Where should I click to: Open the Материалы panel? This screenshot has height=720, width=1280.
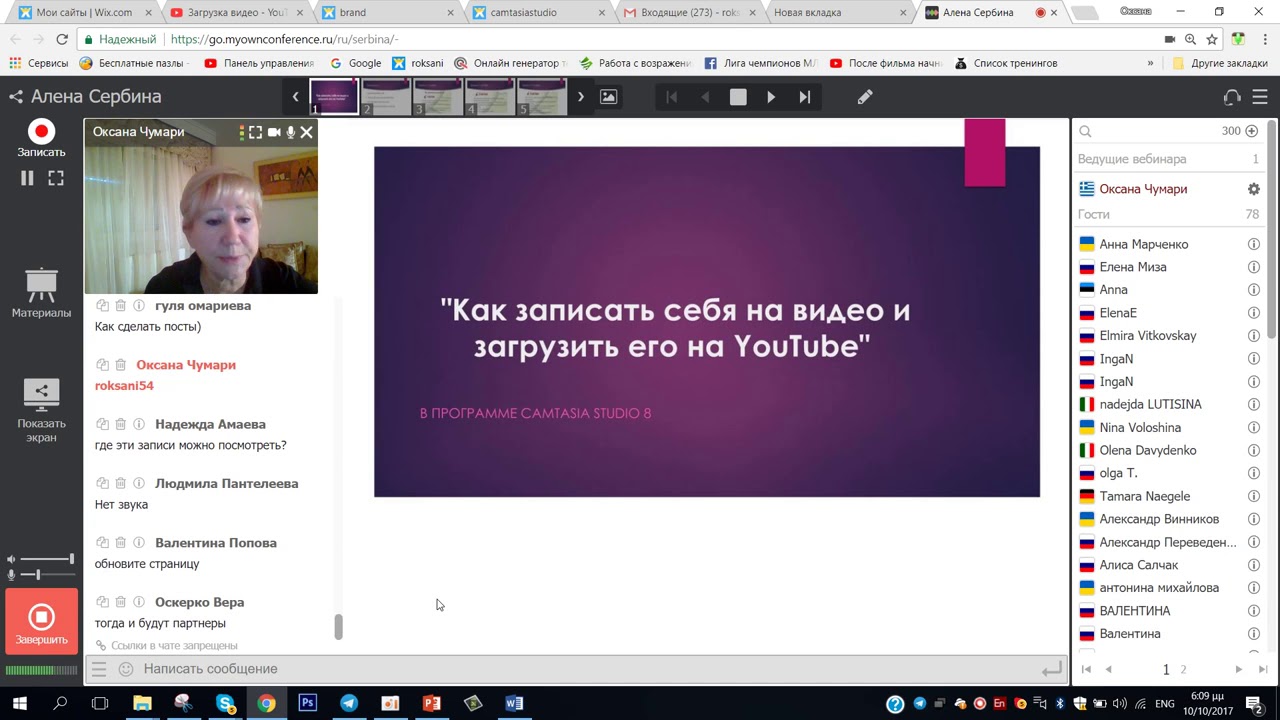click(x=41, y=292)
